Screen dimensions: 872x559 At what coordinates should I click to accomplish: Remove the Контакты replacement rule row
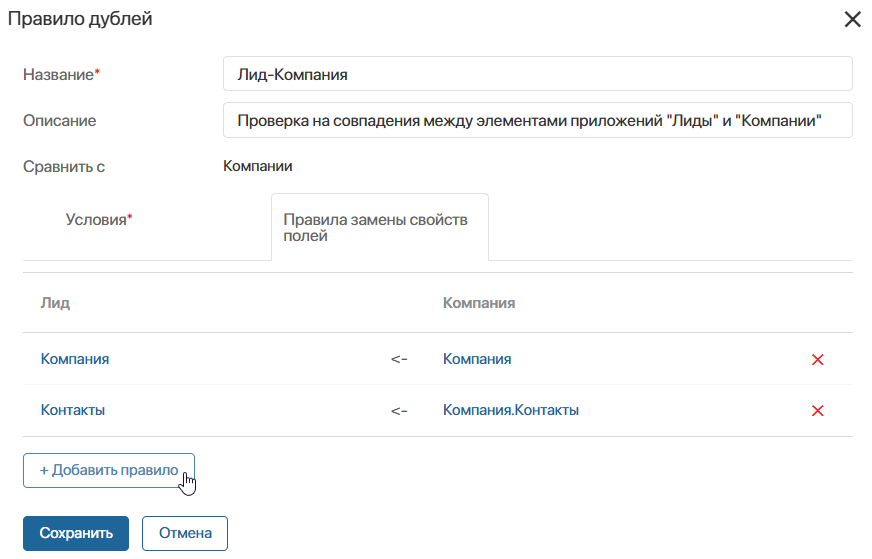817,410
